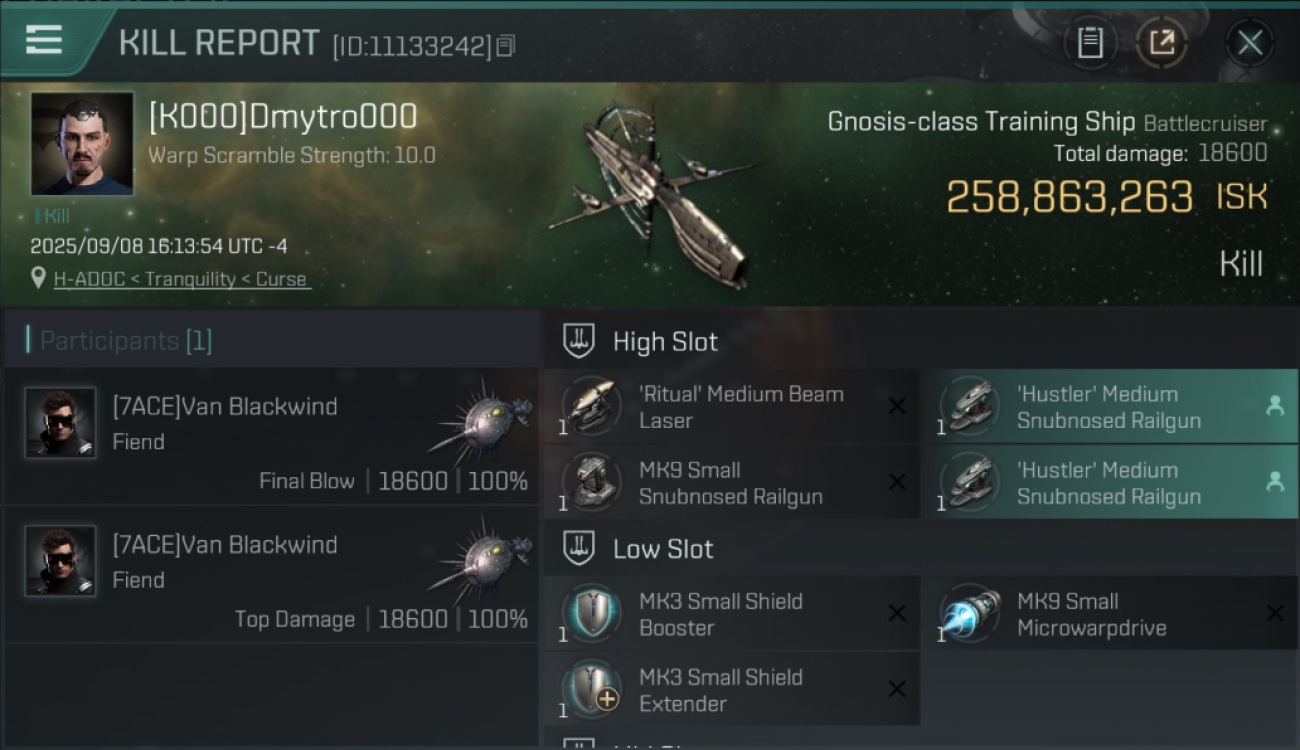Select first 'Hustler' Medium Snubnosed Railgun
This screenshot has width=1300, height=750.
tap(1109, 407)
